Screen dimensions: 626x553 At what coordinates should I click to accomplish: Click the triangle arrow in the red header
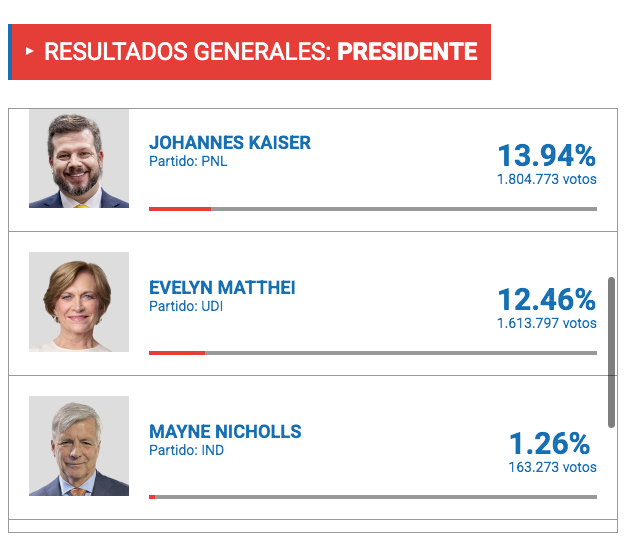(x=29, y=51)
